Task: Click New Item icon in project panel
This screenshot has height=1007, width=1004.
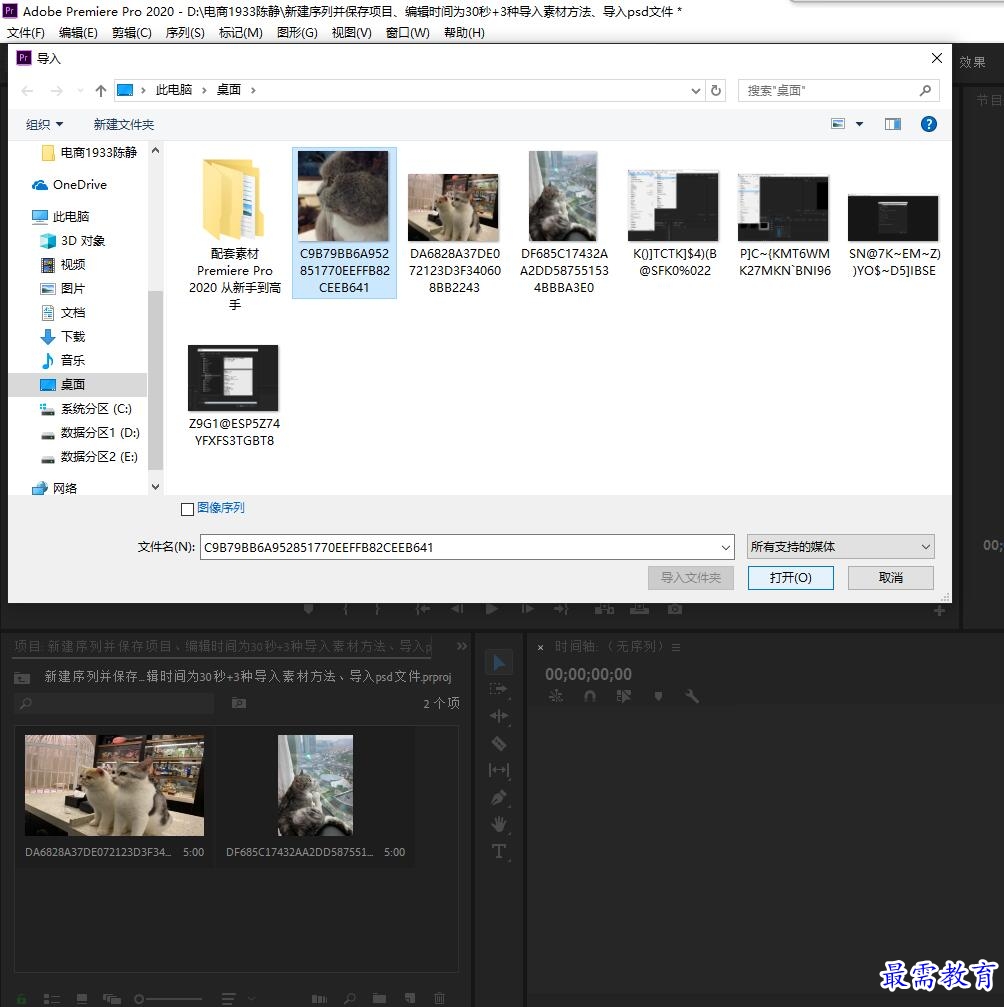Action: (409, 999)
